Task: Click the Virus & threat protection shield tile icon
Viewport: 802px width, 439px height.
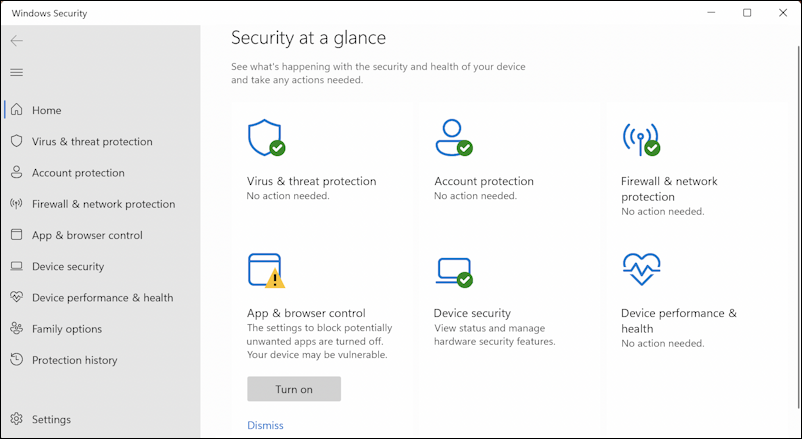Action: 265,138
